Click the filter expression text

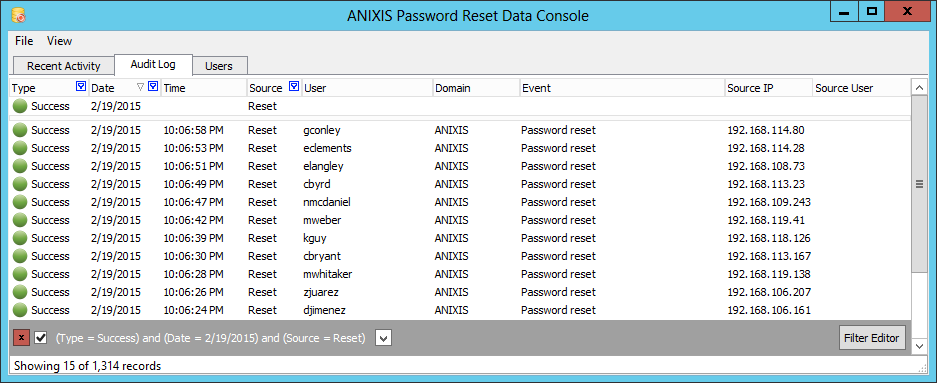[210, 338]
